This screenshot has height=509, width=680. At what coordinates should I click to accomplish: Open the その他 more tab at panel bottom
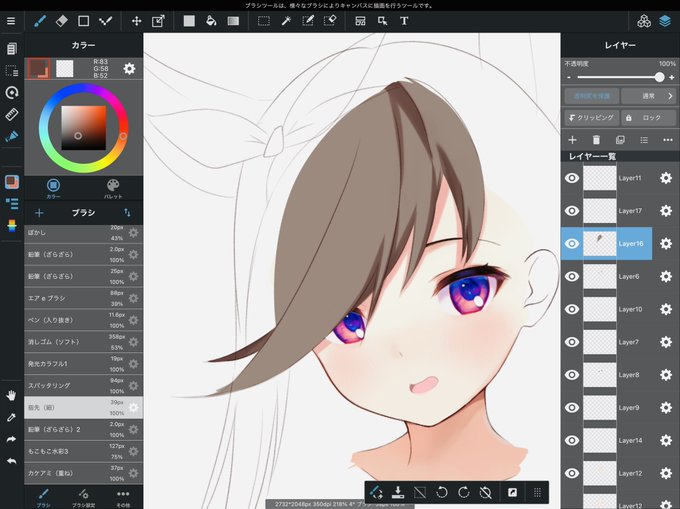[x=123, y=498]
